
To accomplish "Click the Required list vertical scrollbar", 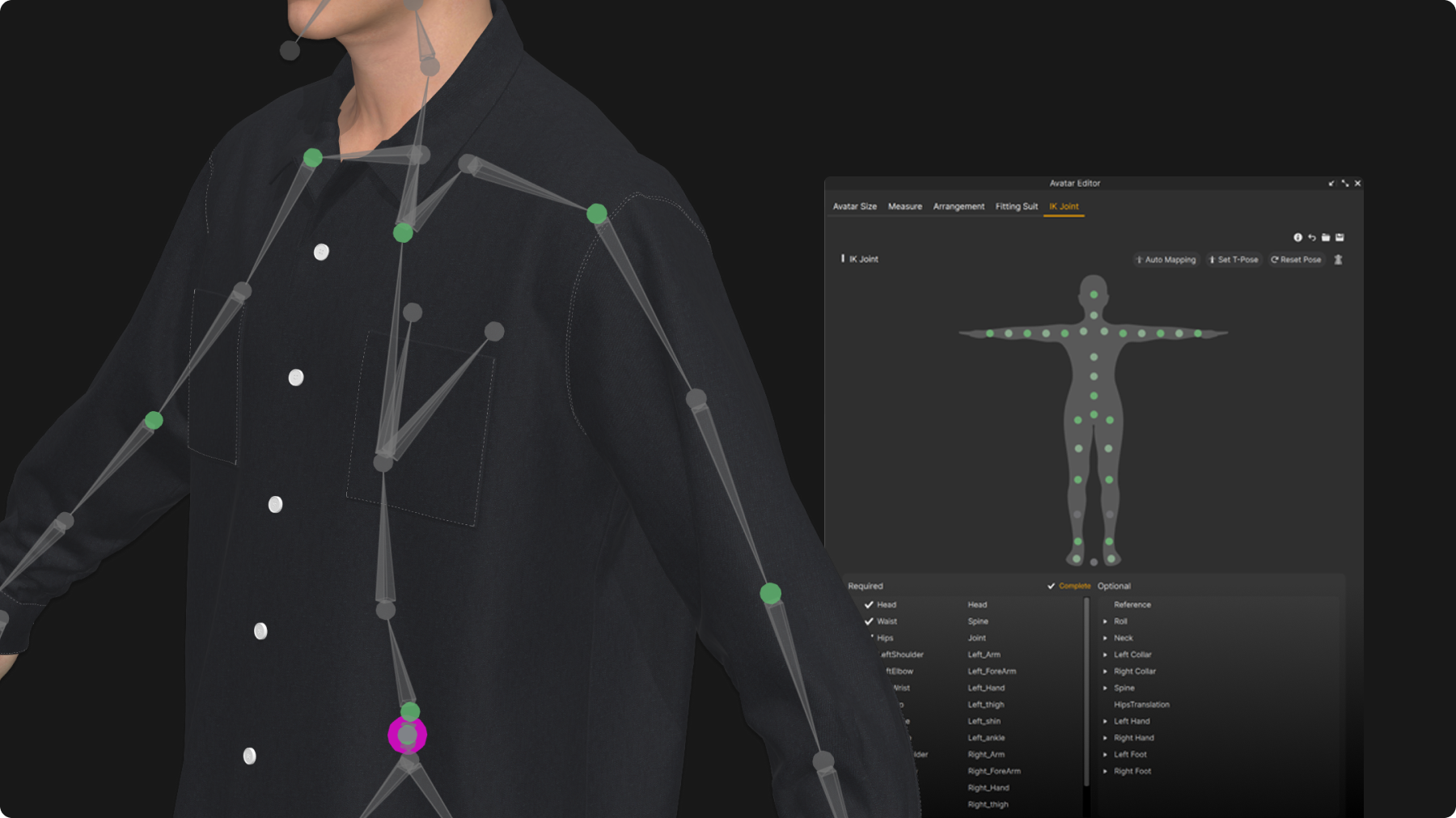I will click(1086, 692).
